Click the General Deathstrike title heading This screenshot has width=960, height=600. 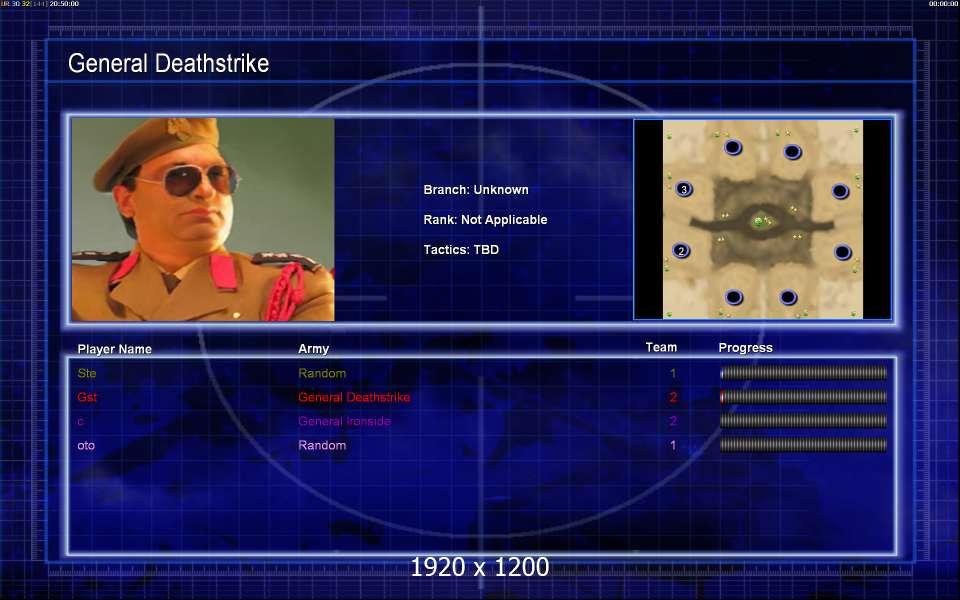tap(168, 63)
